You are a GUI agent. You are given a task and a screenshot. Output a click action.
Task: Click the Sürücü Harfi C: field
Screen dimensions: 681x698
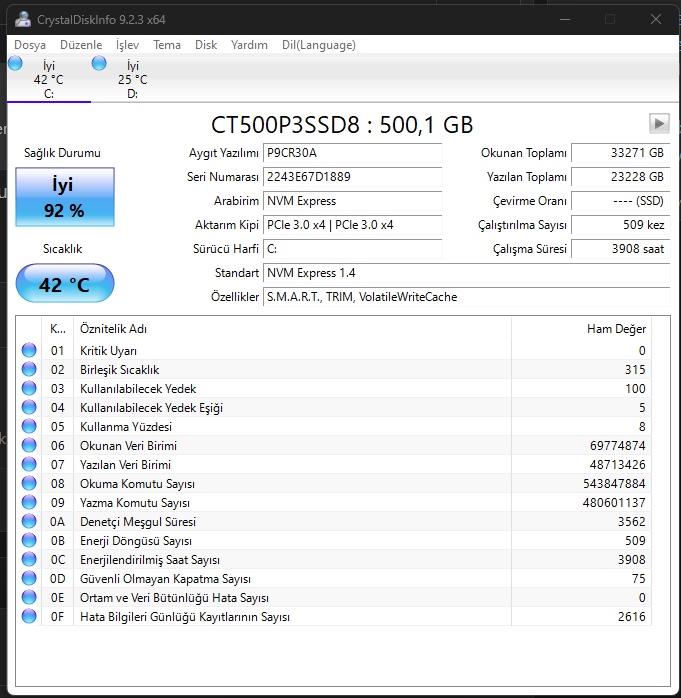[x=353, y=249]
